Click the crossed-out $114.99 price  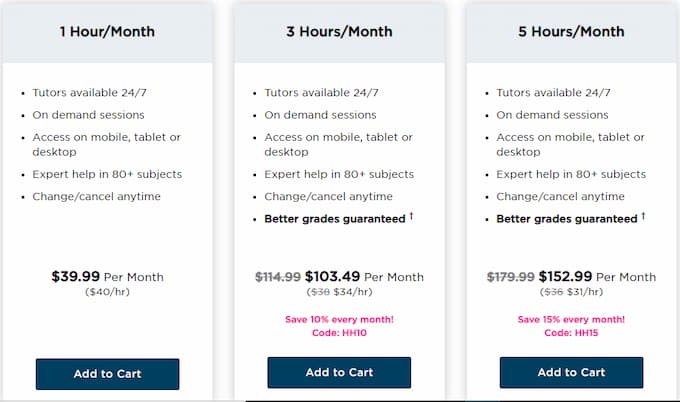(x=278, y=276)
